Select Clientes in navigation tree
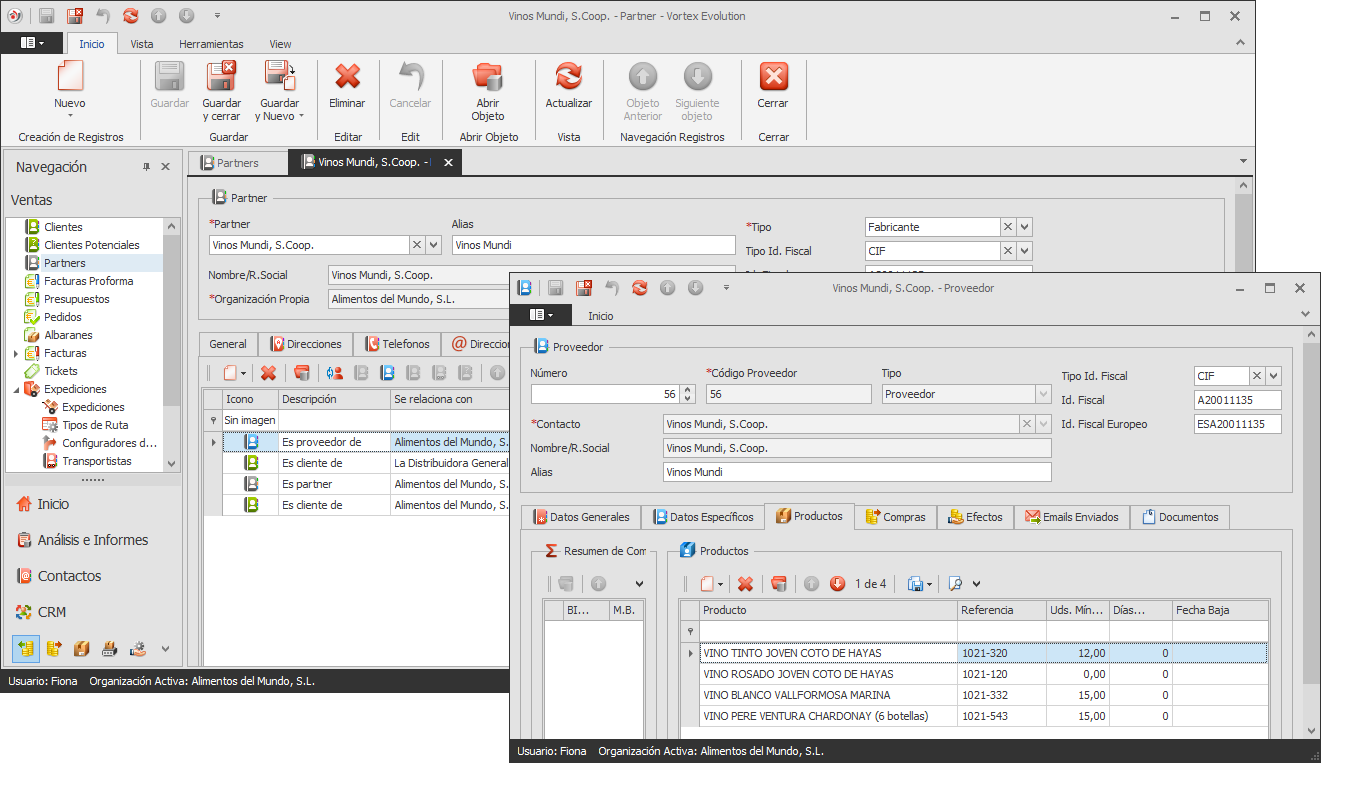Image resolution: width=1356 pixels, height=793 pixels. point(63,227)
